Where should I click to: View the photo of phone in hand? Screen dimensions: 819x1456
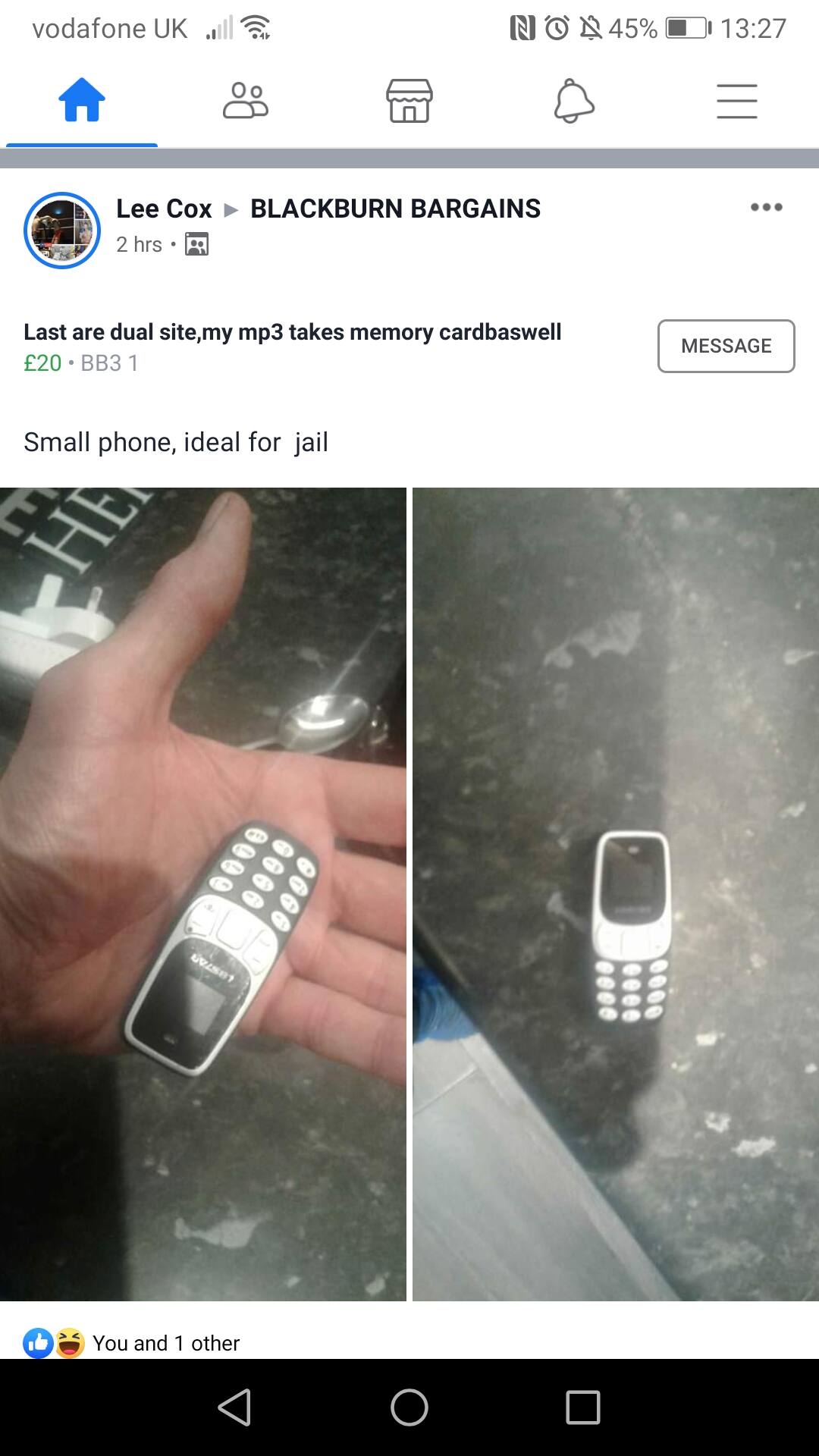(x=203, y=895)
